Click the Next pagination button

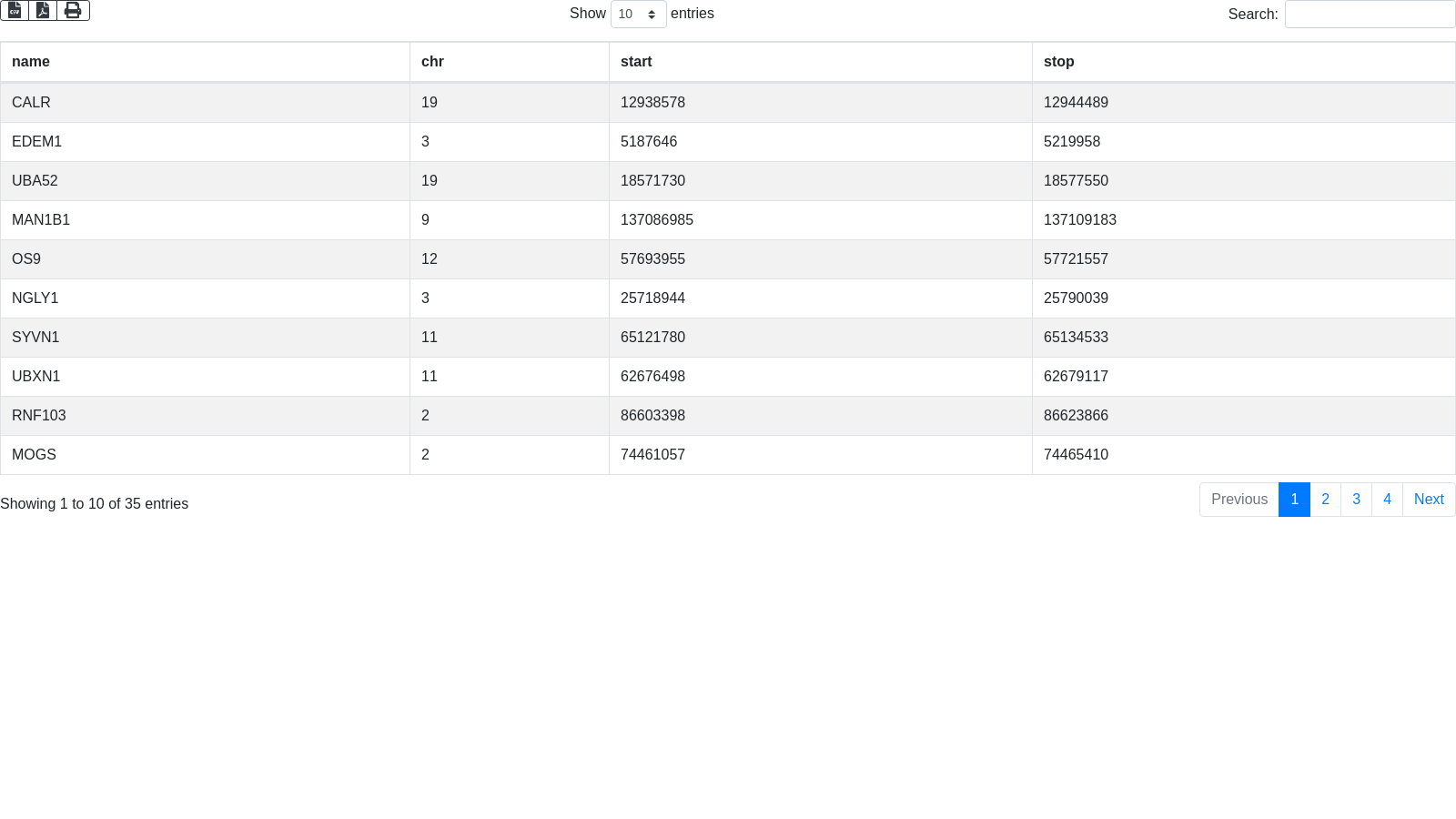[x=1429, y=500]
